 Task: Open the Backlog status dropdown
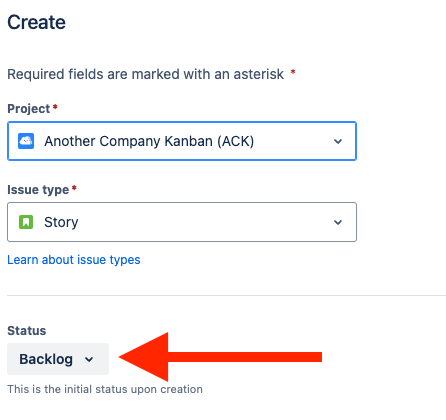tap(58, 359)
